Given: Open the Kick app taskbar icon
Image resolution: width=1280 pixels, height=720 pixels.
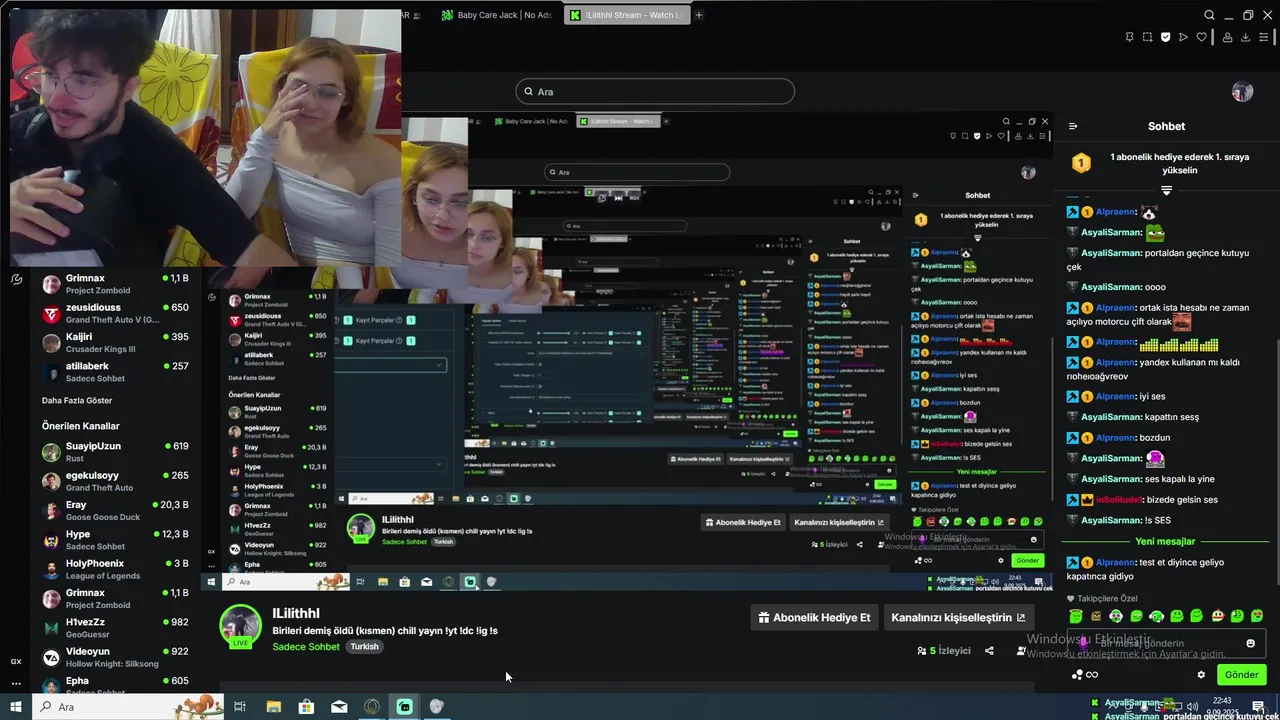Looking at the screenshot, I should 404,707.
